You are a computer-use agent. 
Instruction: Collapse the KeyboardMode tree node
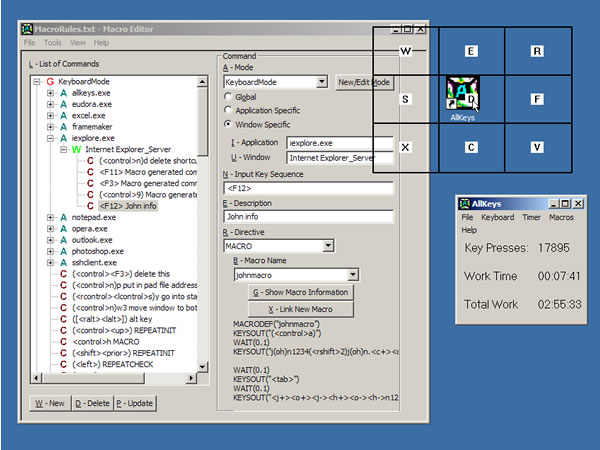coord(37,82)
